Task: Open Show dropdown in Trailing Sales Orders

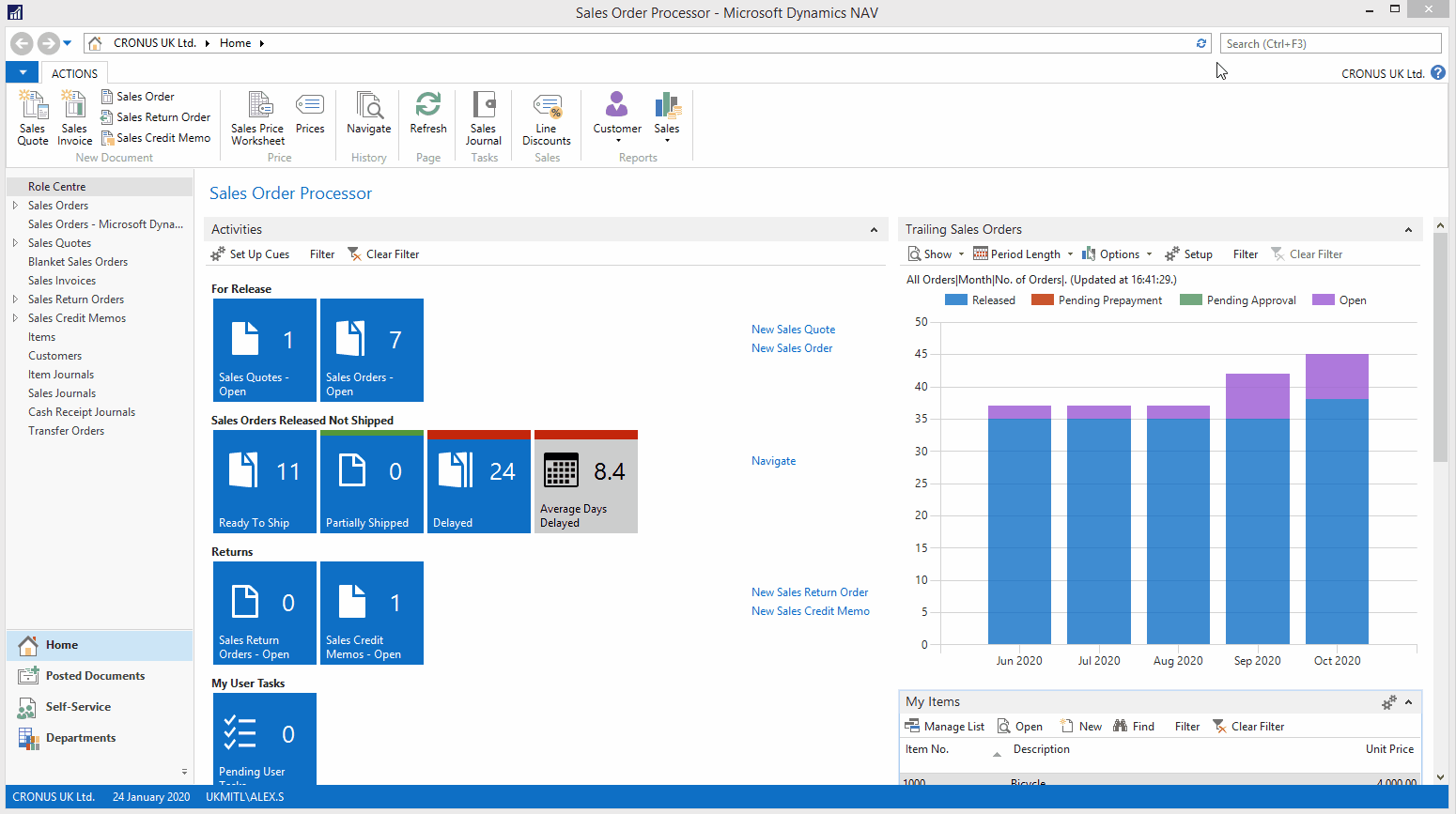Action: (x=936, y=254)
